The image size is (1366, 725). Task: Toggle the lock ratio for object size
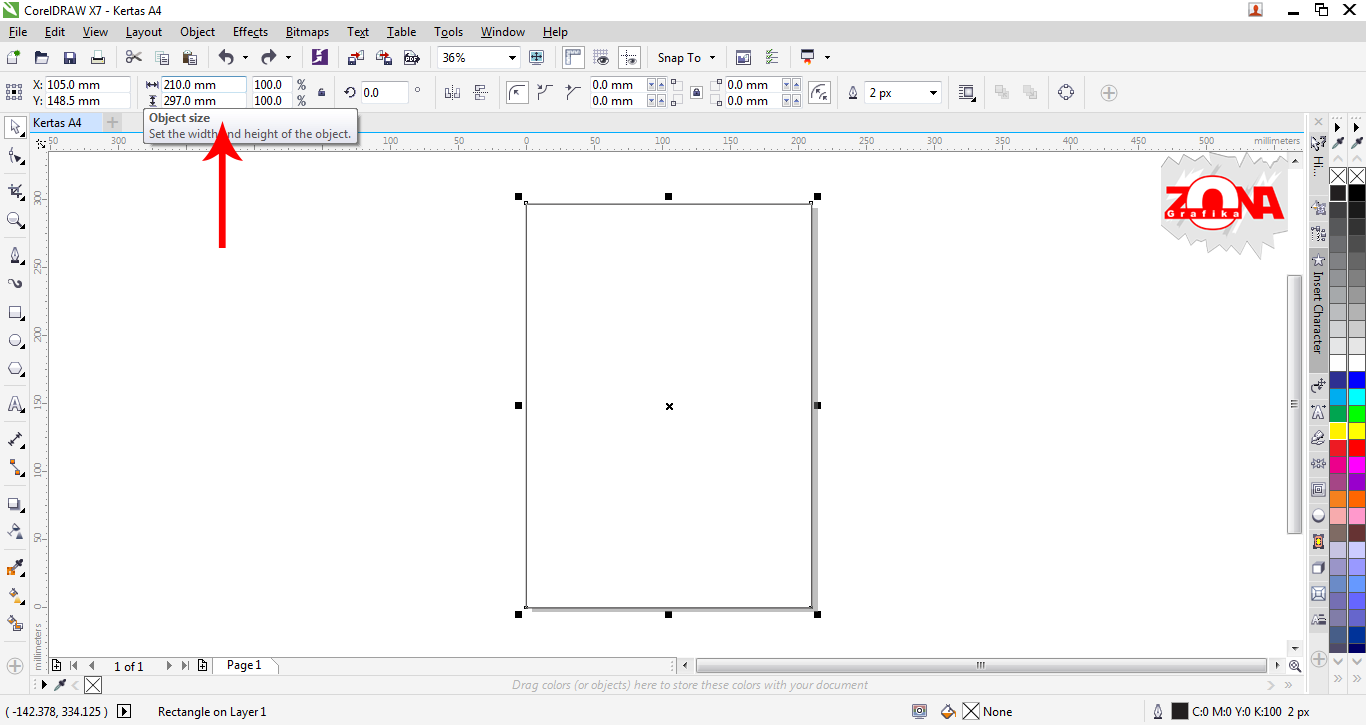pyautogui.click(x=322, y=90)
